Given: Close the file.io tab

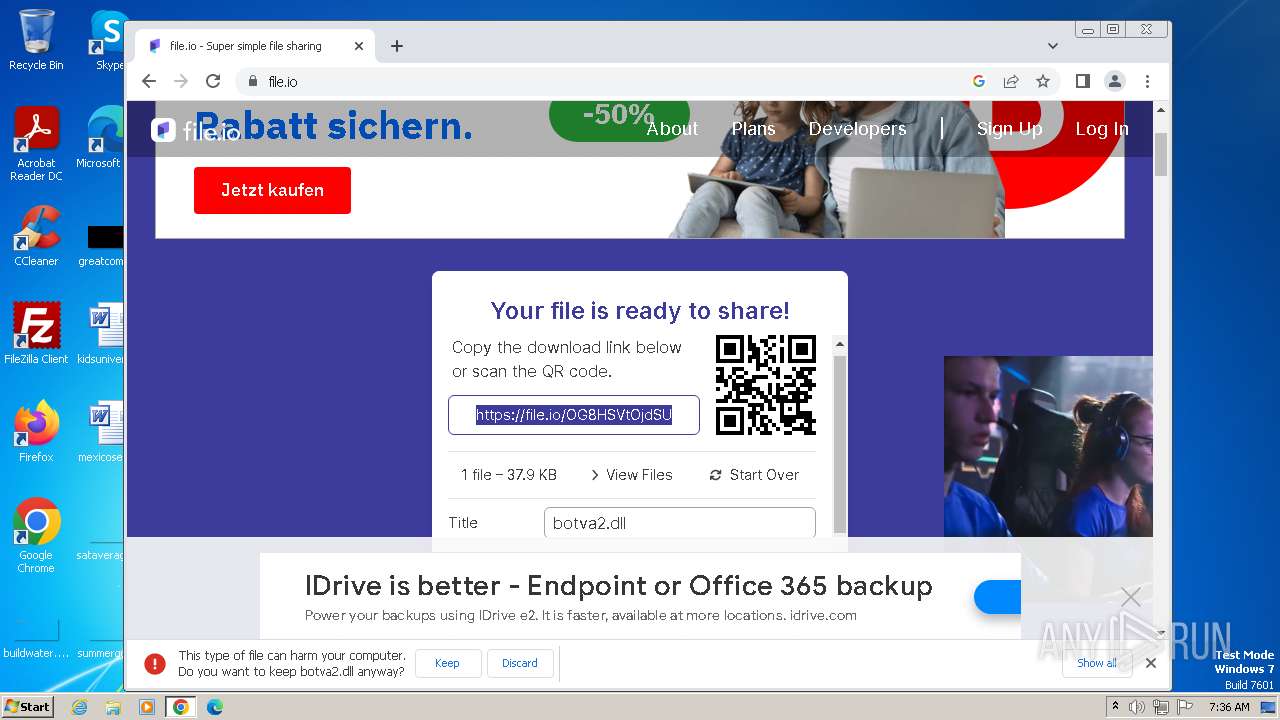Looking at the screenshot, I should coord(359,46).
